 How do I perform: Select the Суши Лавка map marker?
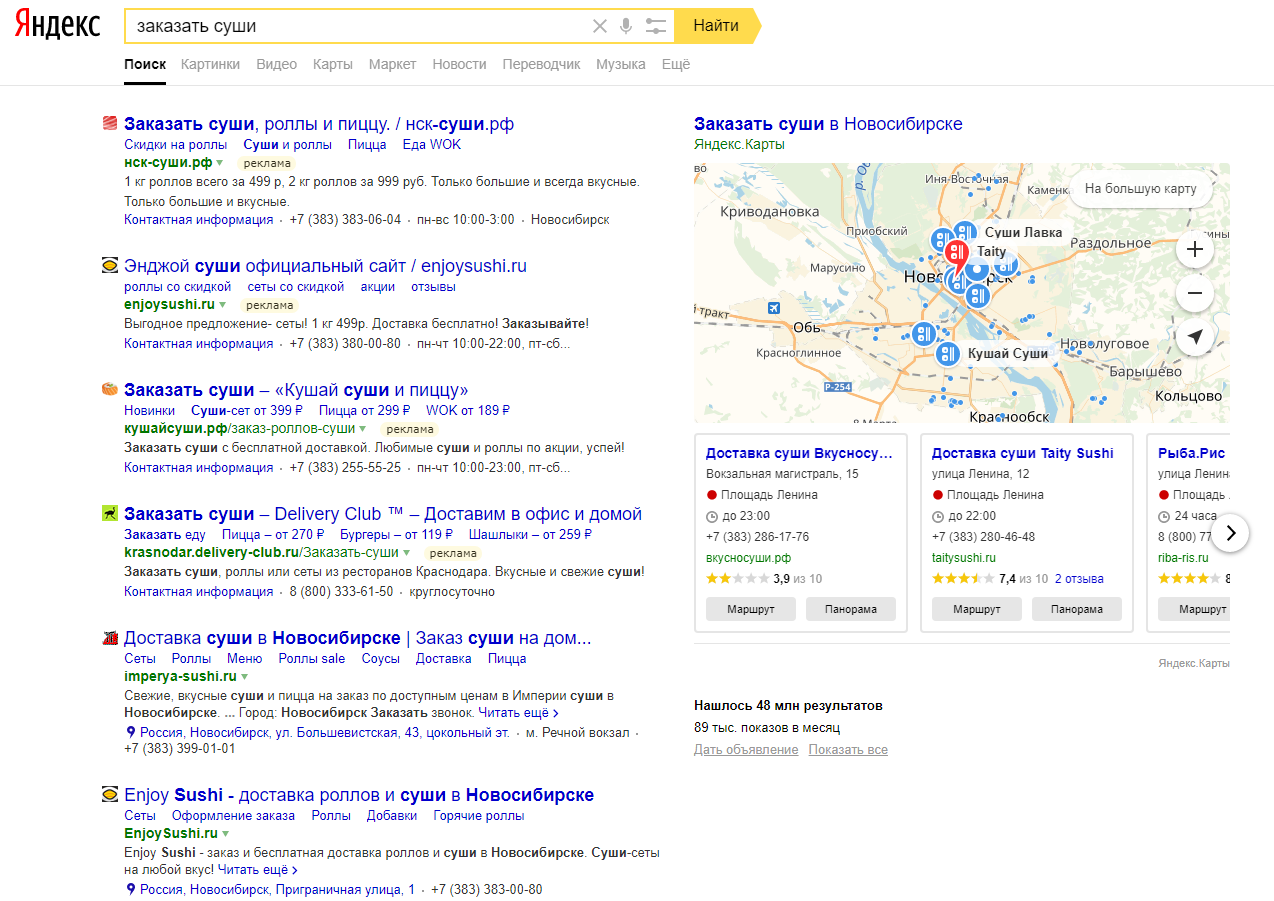click(964, 233)
